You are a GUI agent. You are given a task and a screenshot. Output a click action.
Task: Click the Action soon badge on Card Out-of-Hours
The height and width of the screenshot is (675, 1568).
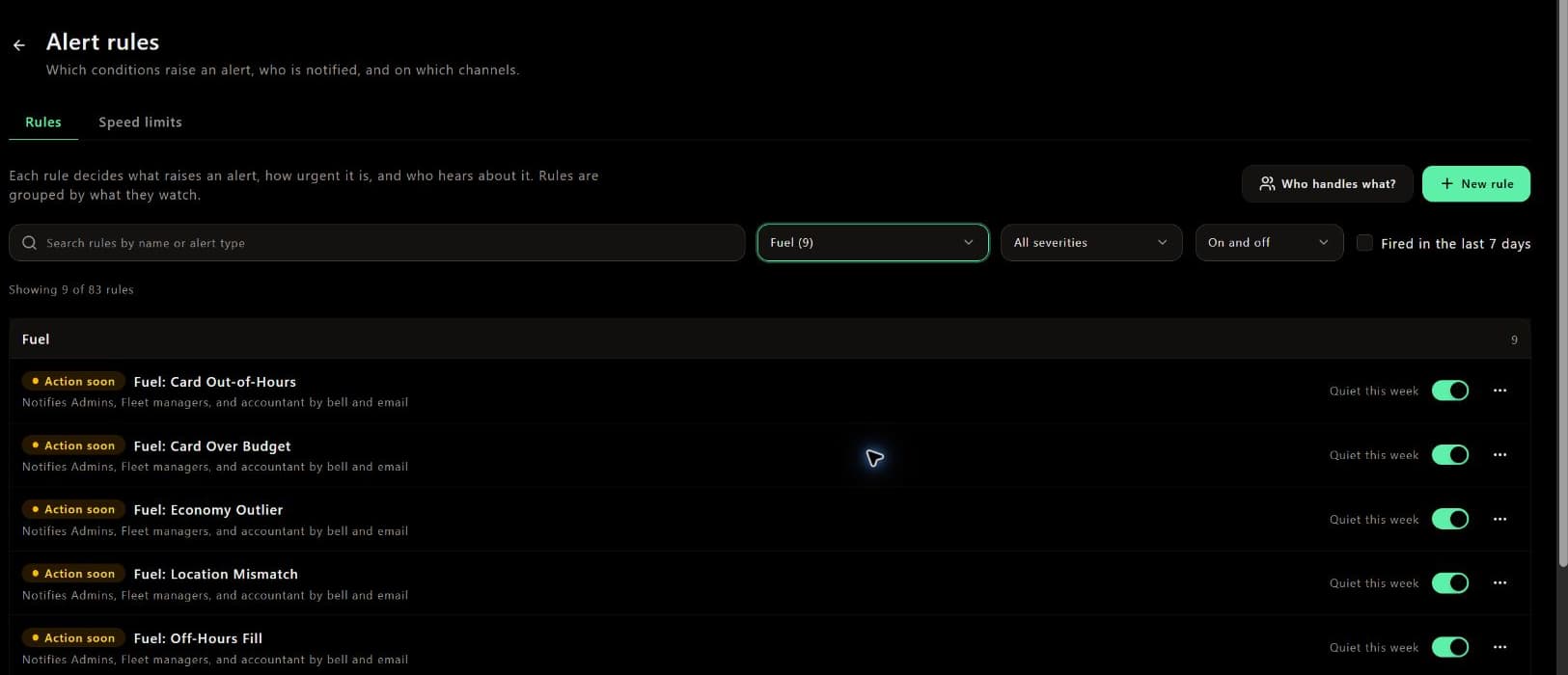click(x=73, y=382)
